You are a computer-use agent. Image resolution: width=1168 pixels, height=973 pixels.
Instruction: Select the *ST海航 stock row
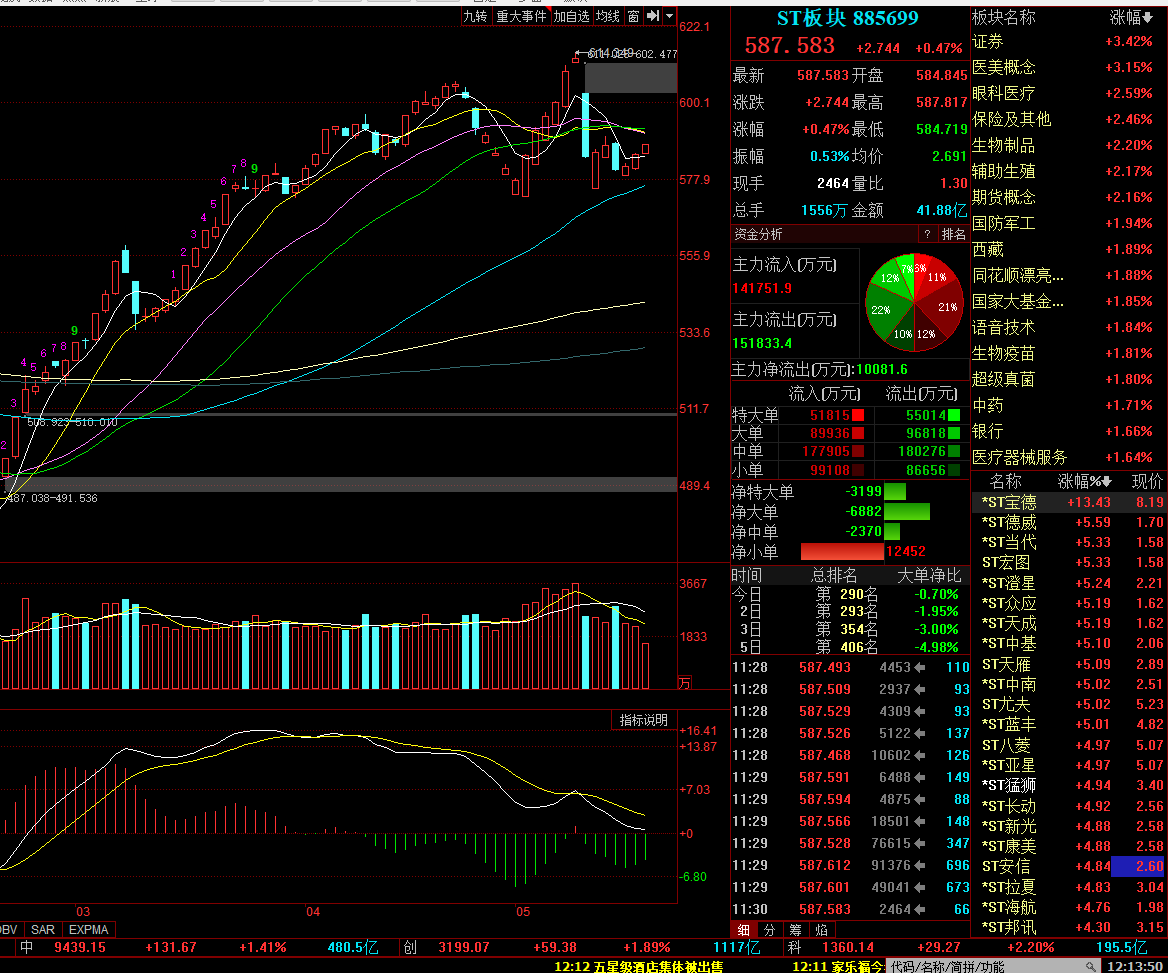[x=1069, y=908]
